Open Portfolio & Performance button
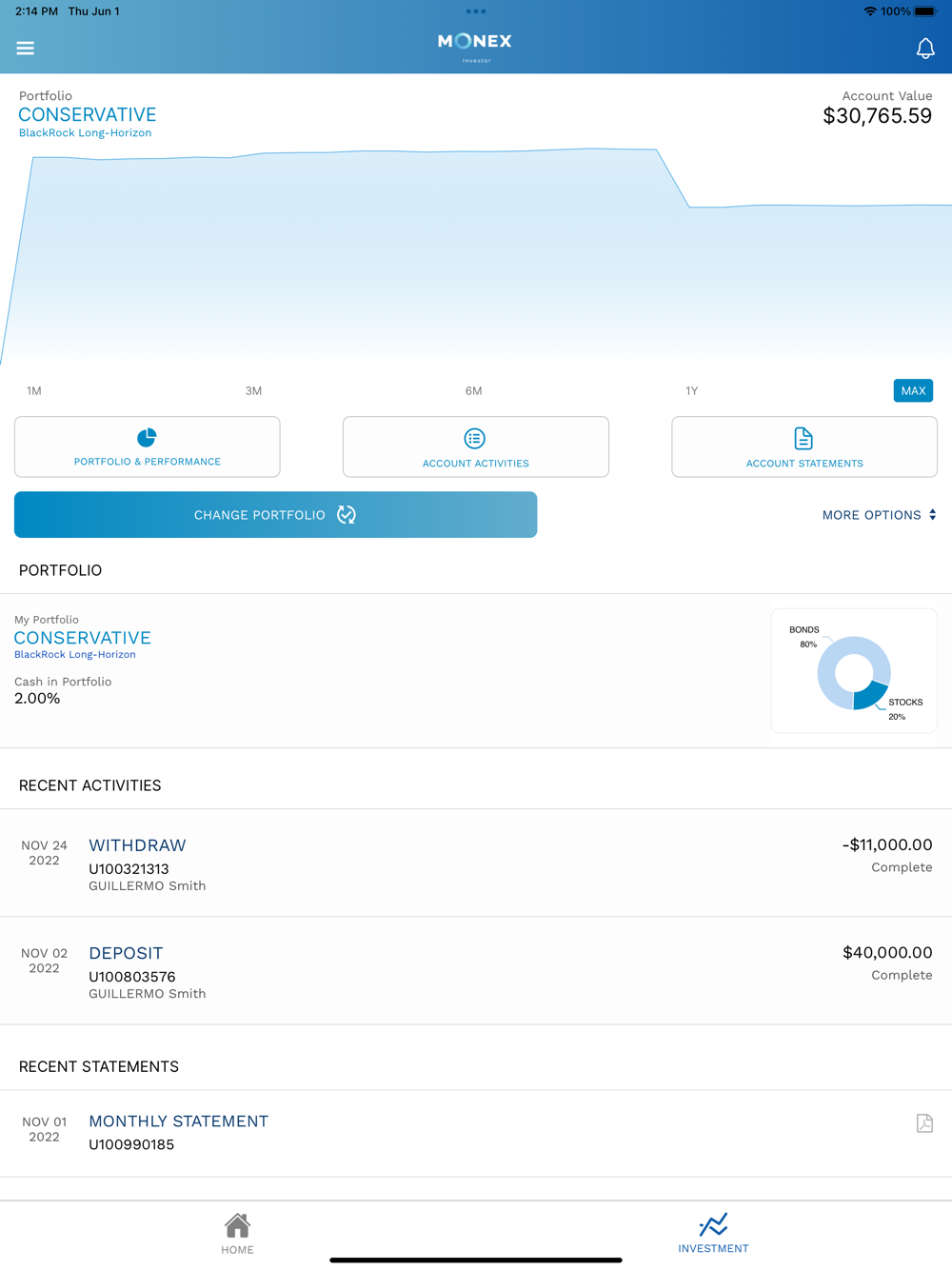Screen dimensions: 952x1270 click(147, 446)
